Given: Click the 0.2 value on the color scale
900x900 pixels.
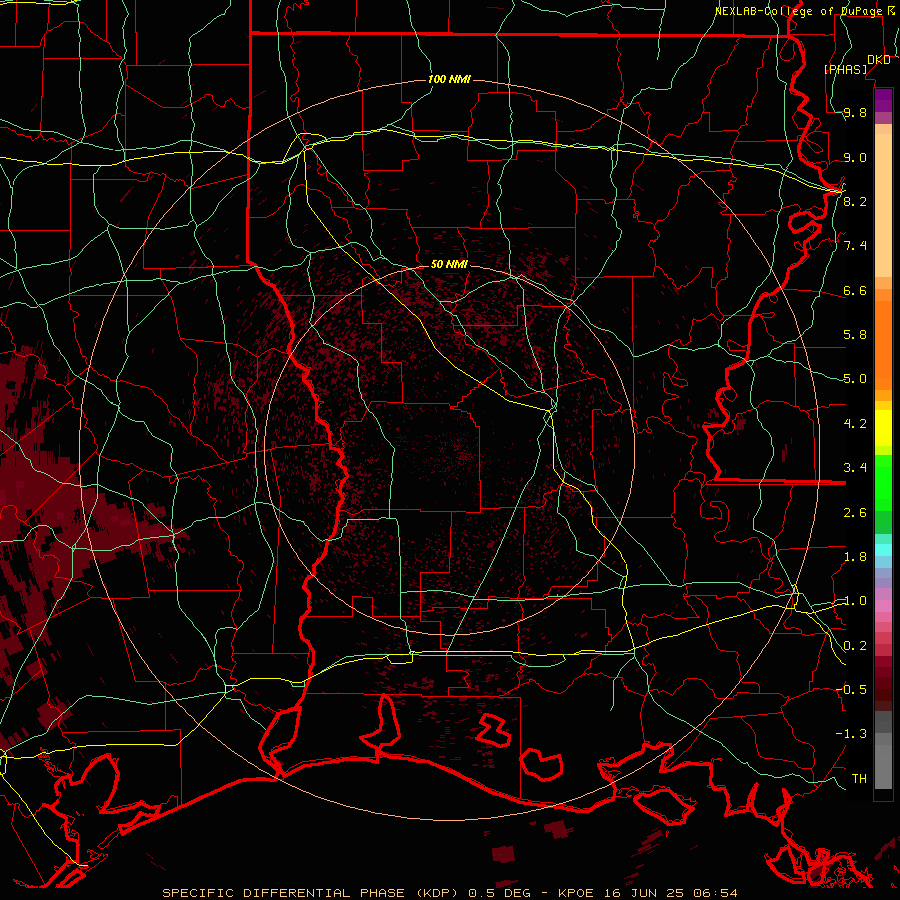Looking at the screenshot, I should point(855,646).
